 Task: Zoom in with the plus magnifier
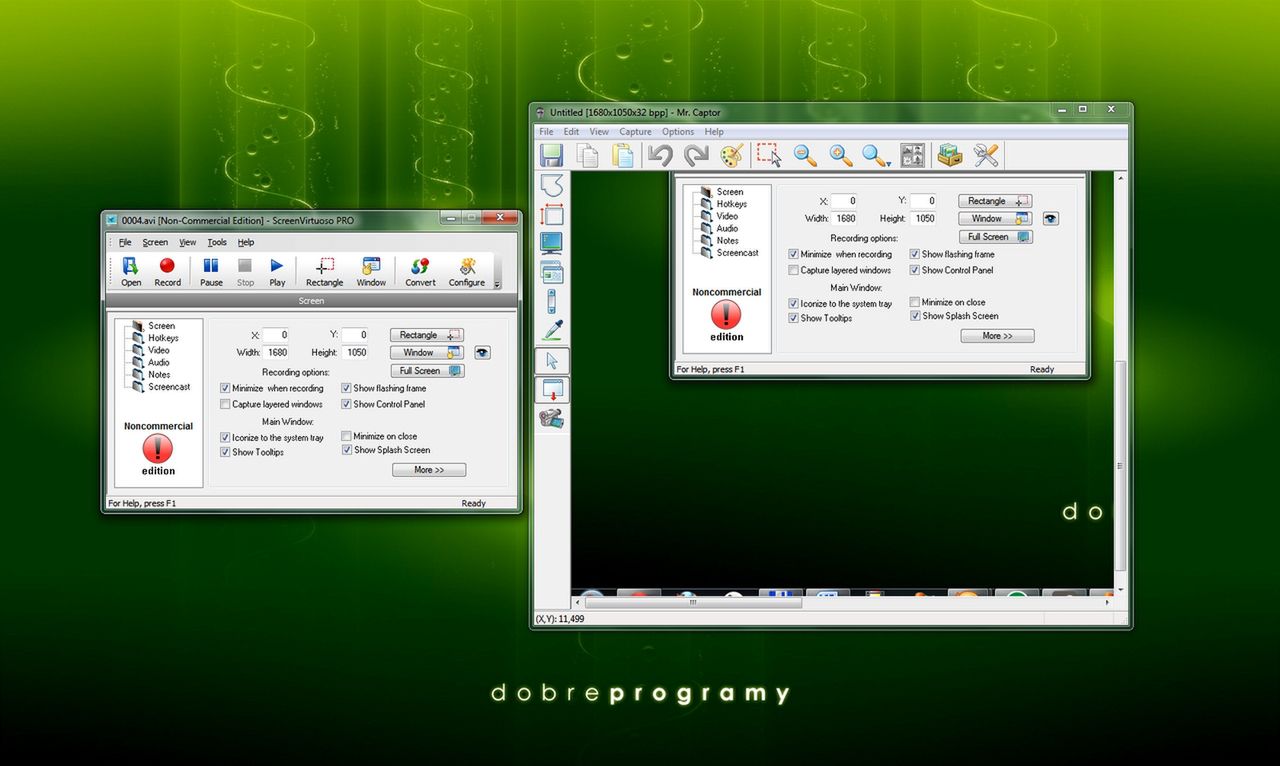click(x=841, y=155)
